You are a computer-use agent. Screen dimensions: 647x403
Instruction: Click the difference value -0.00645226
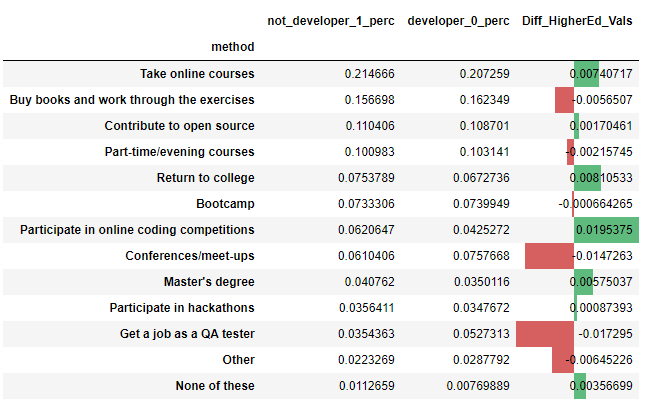(599, 359)
